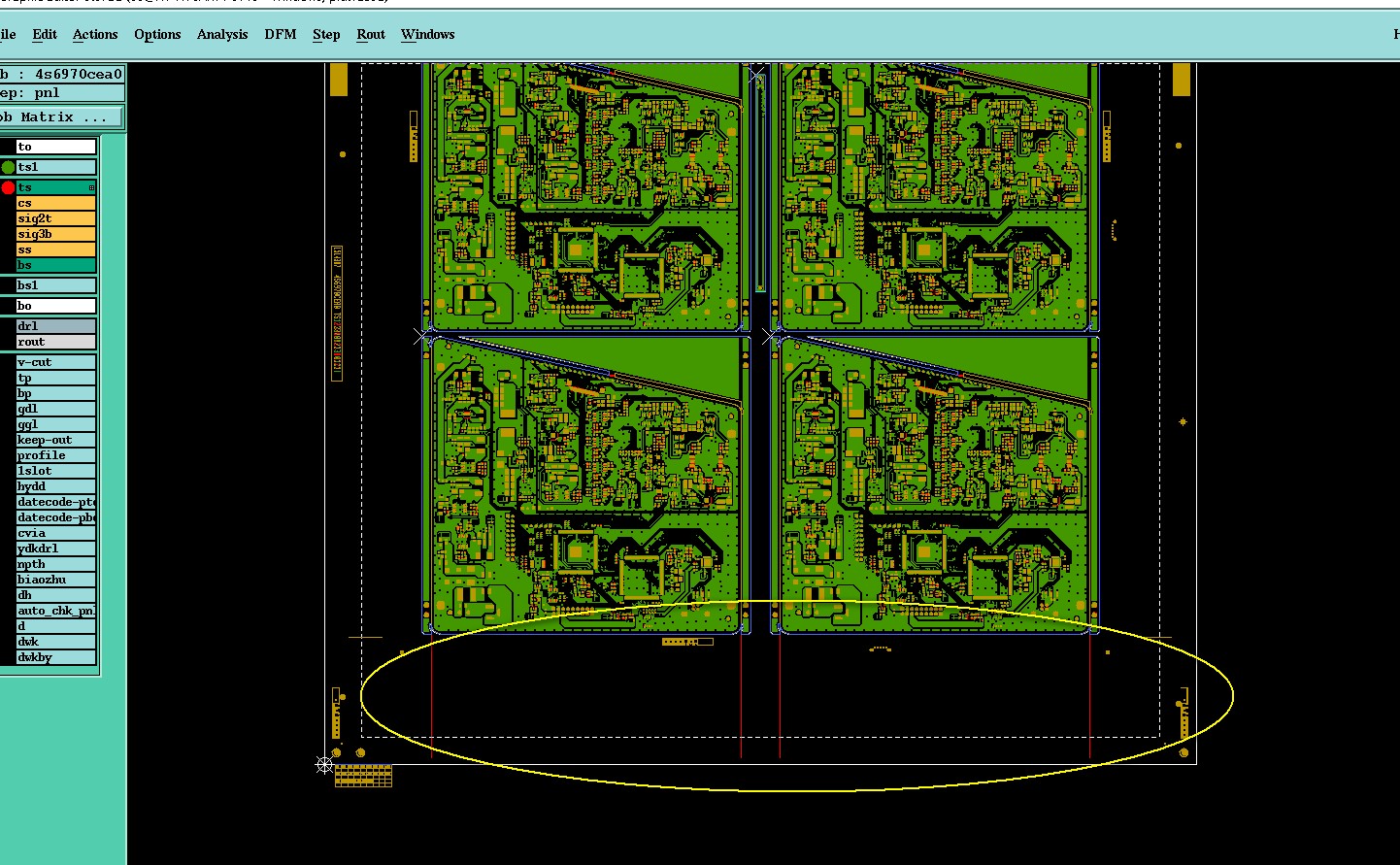
Task: Click the bottom-right PCB step in the panel
Action: (936, 485)
